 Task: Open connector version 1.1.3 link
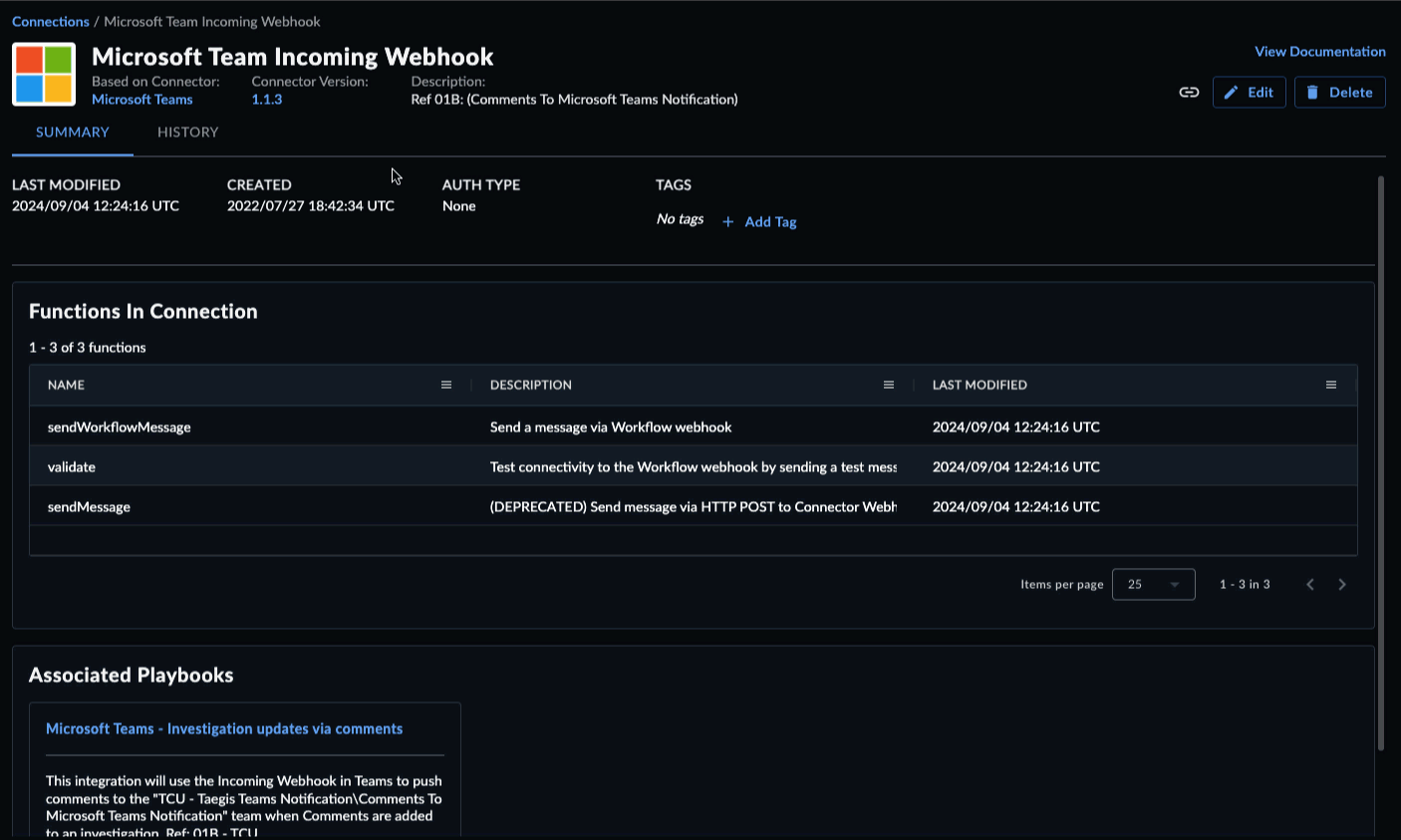click(x=266, y=100)
